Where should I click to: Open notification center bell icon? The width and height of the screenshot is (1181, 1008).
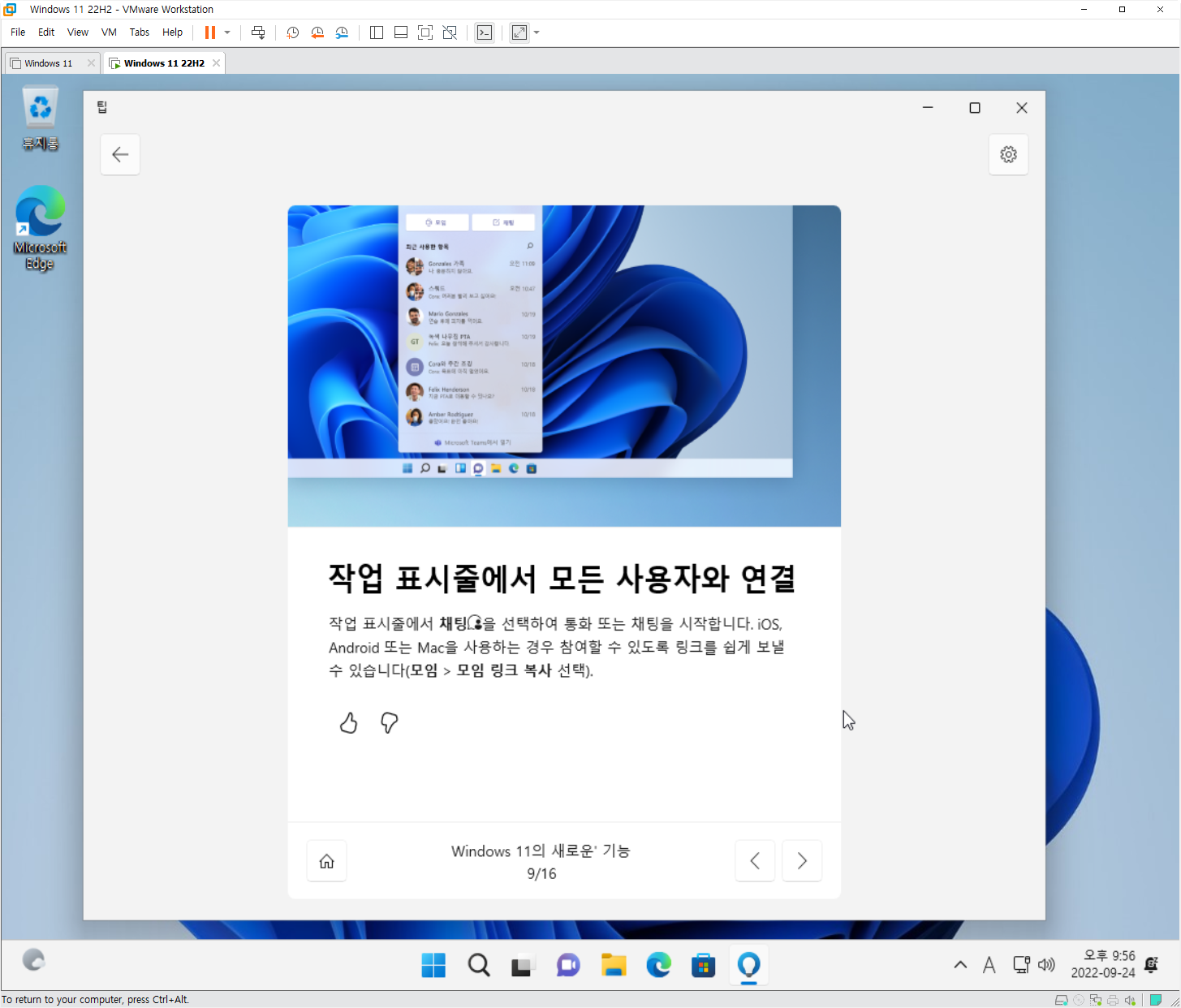(1151, 964)
